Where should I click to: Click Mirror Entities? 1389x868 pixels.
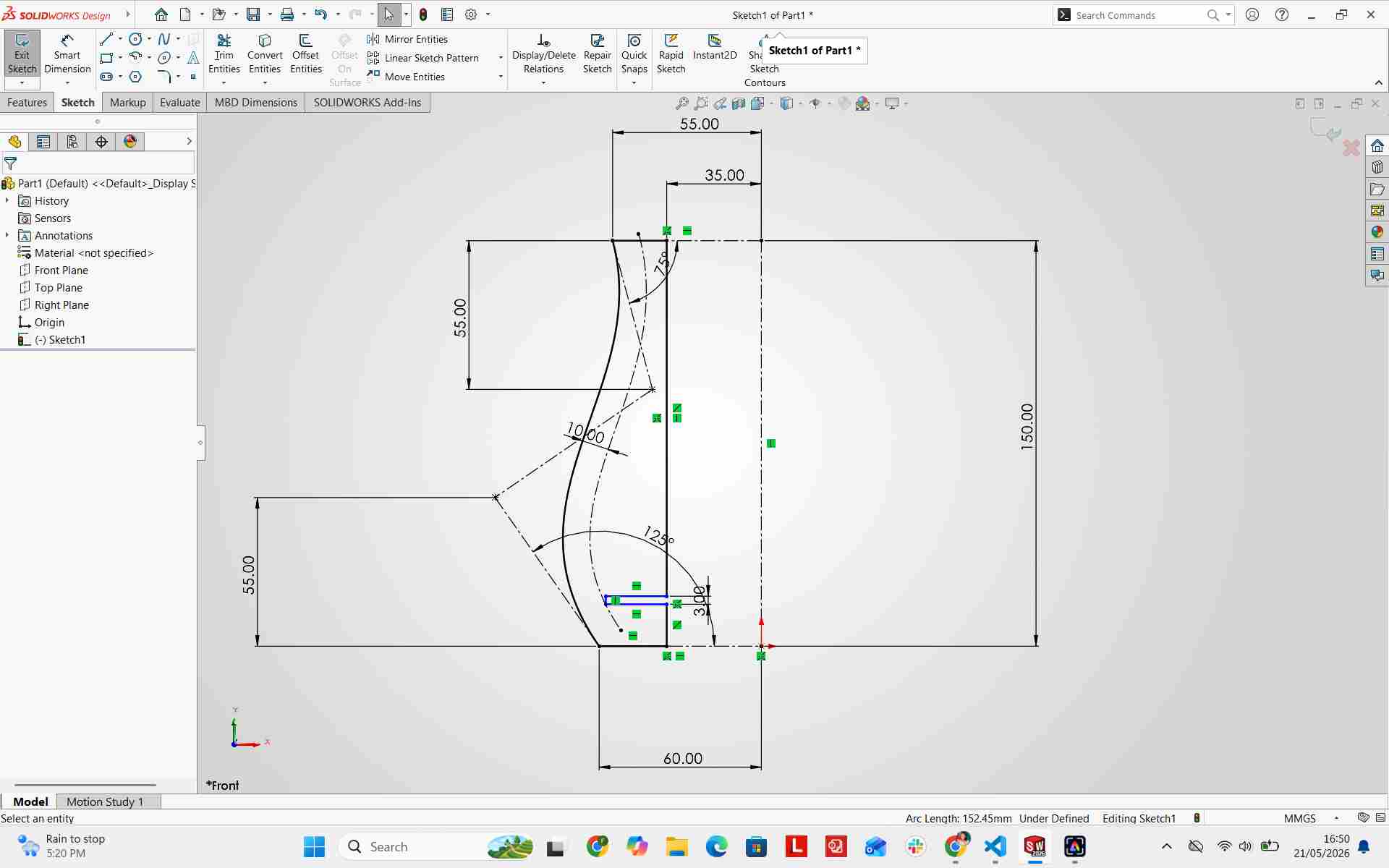click(x=408, y=39)
